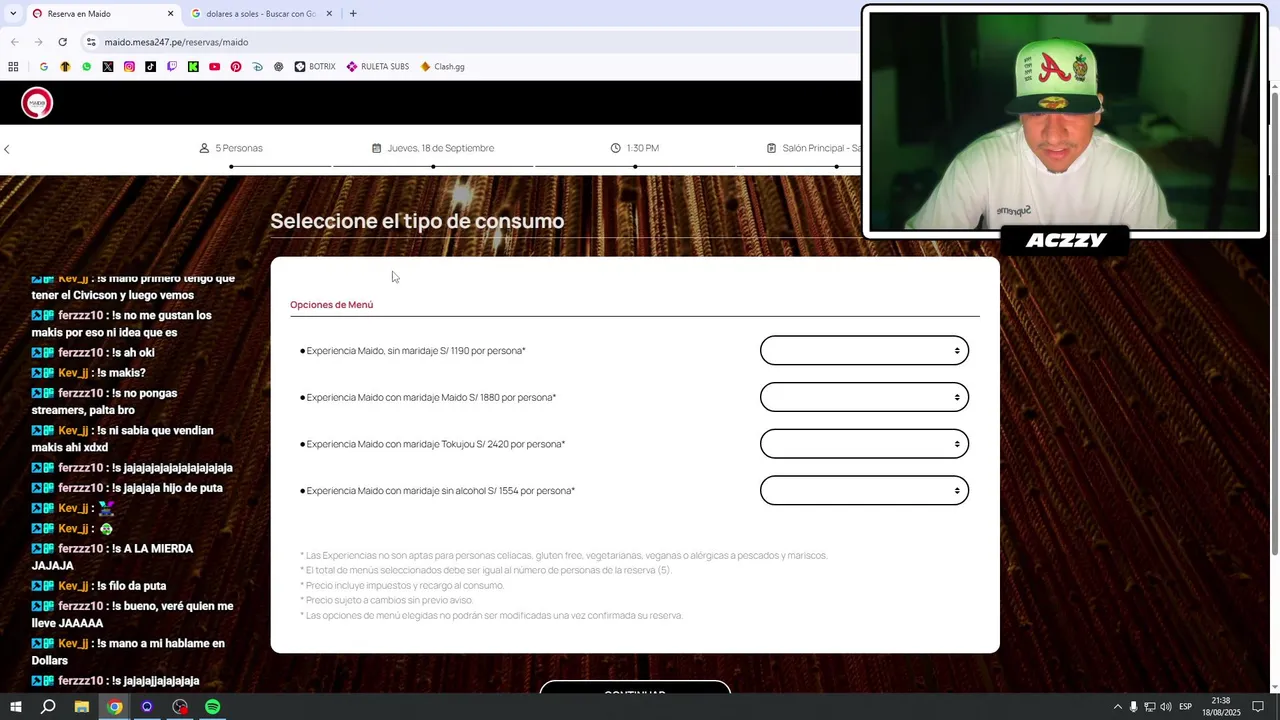
Task: Click the address bar URL
Action: (x=176, y=42)
